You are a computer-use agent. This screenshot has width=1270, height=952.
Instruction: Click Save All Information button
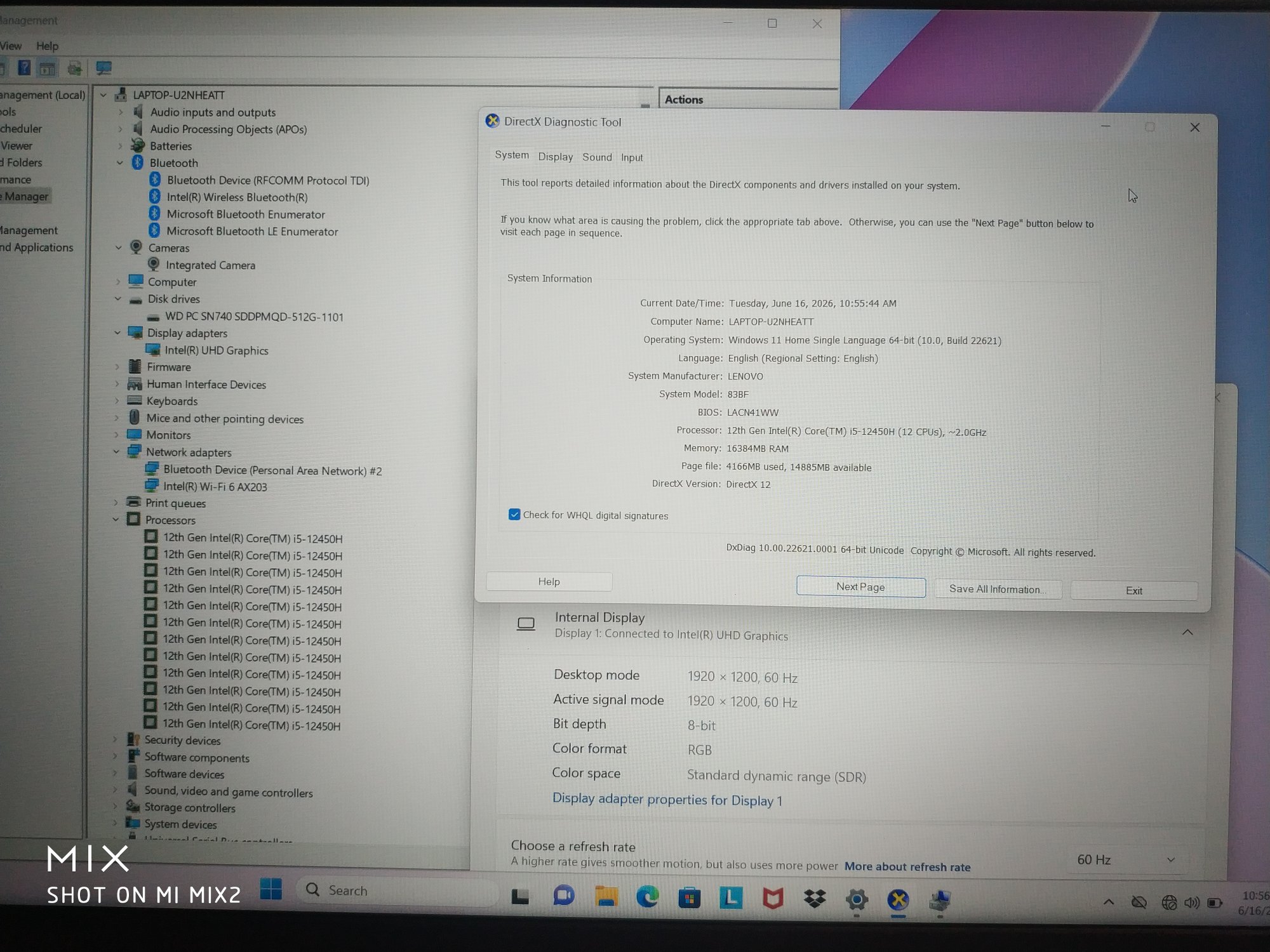(x=998, y=589)
